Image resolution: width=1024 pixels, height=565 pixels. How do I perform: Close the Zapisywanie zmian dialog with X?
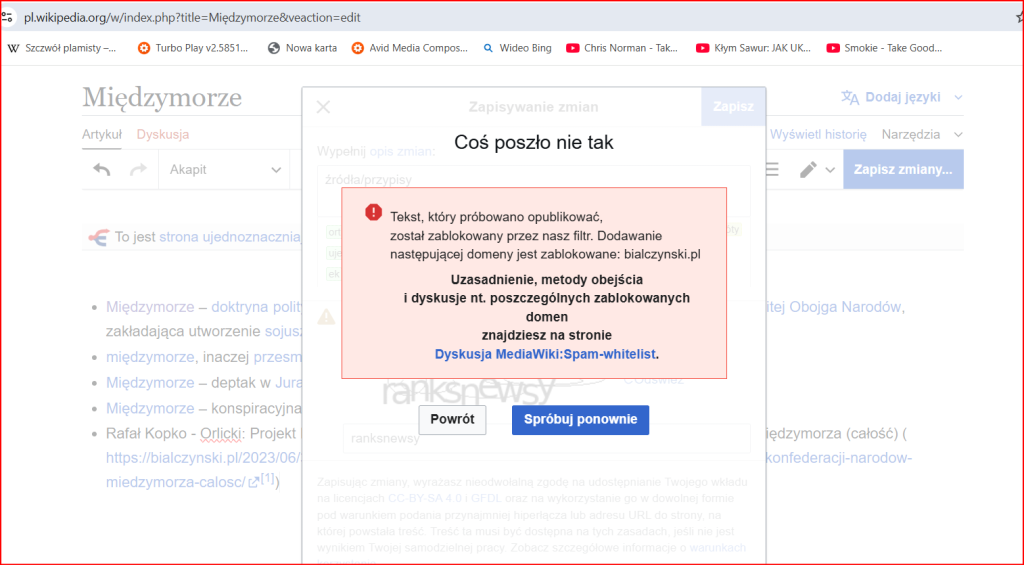[323, 107]
